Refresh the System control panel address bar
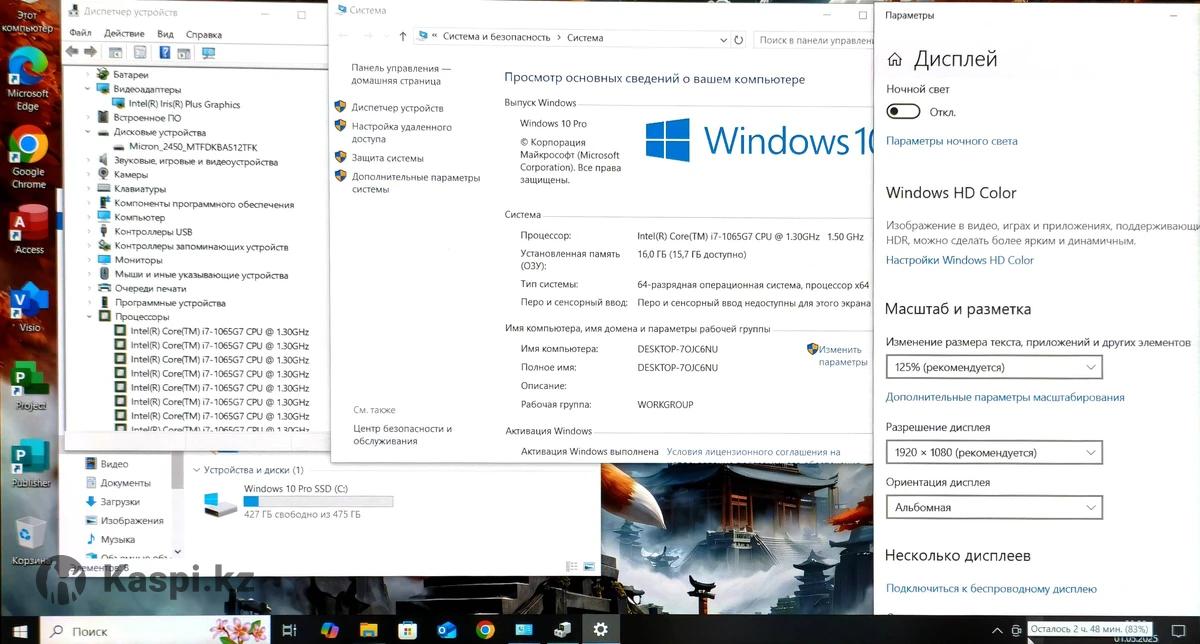Screen dimensions: 1200x644 pyautogui.click(x=739, y=40)
